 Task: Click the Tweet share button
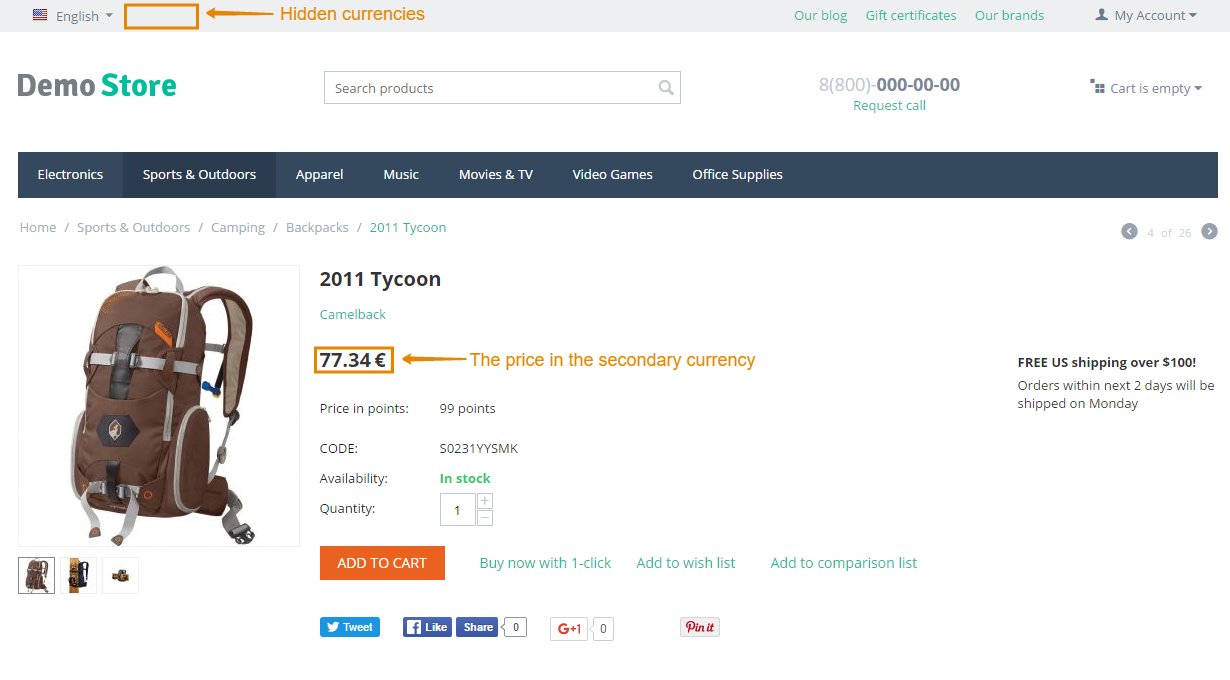(x=350, y=627)
